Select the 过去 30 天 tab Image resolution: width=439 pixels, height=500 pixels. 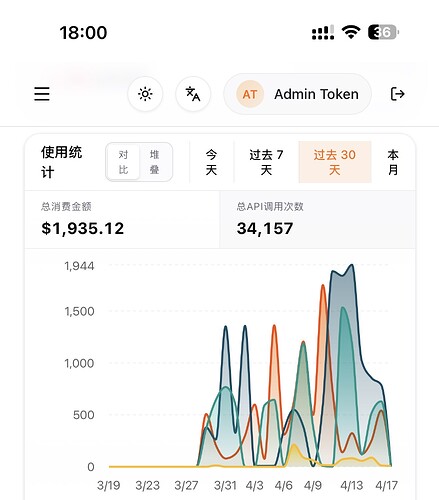(335, 162)
